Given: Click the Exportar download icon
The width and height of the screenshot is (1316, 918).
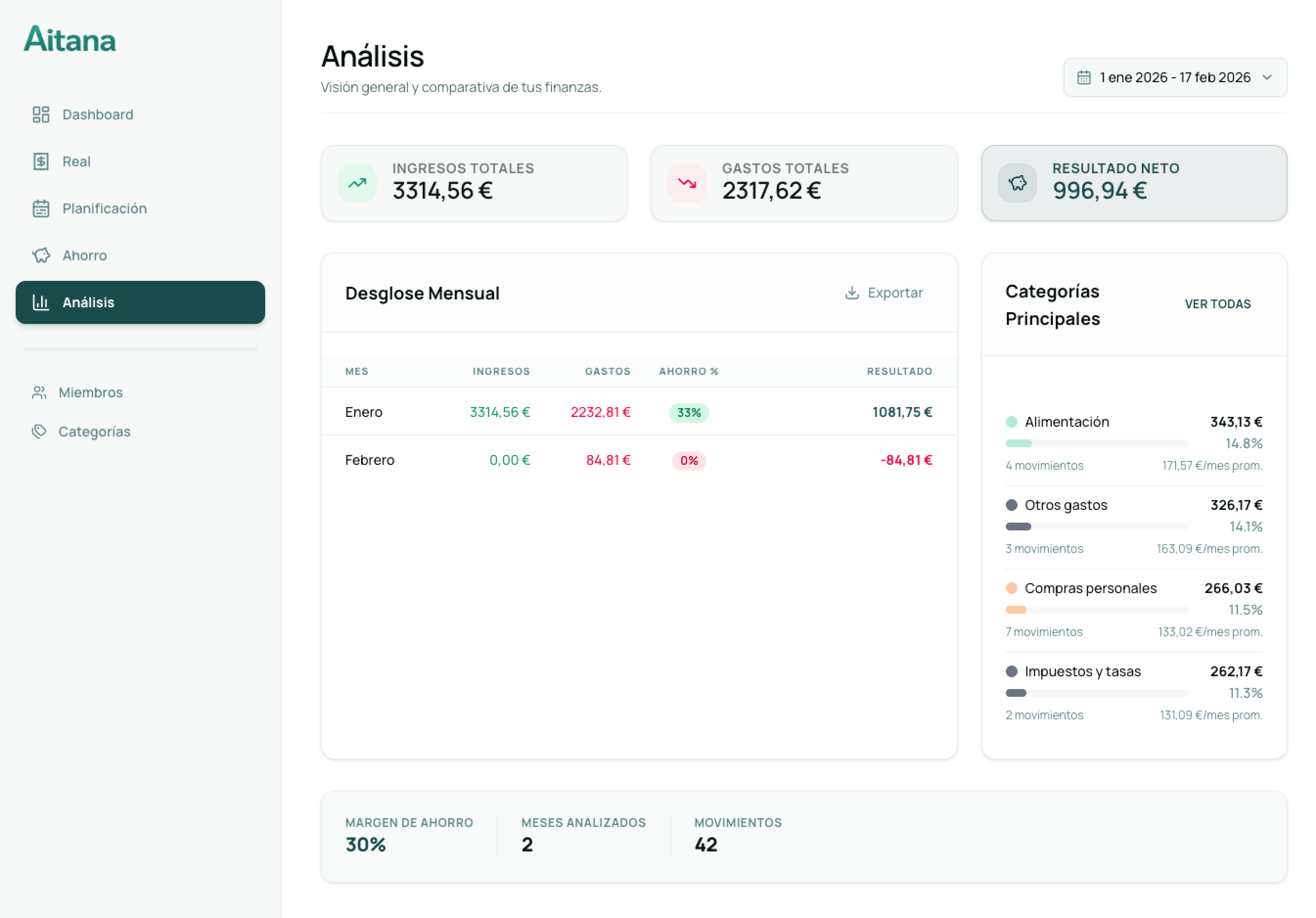Looking at the screenshot, I should pos(852,293).
